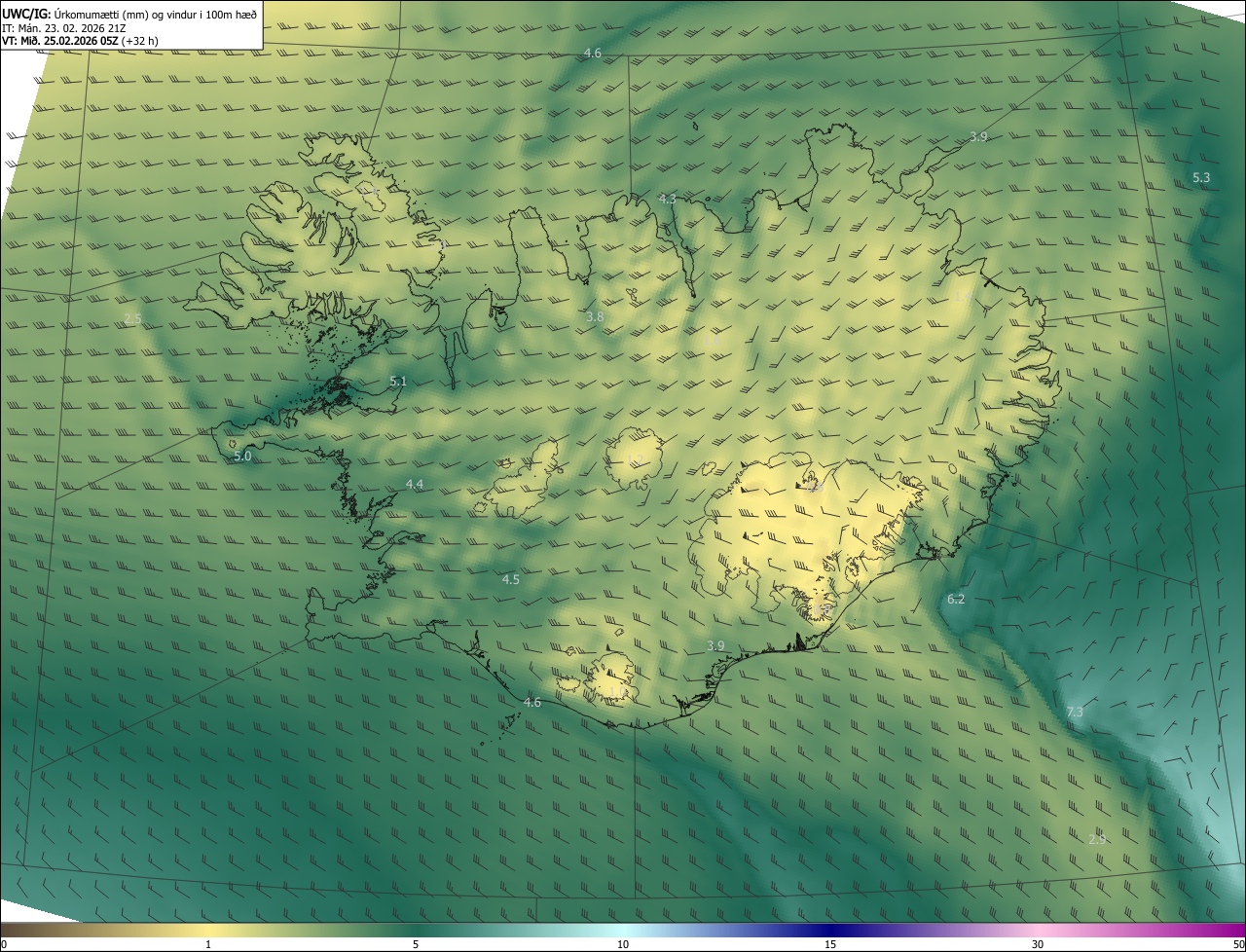Image resolution: width=1246 pixels, height=952 pixels.
Task: Click the color scale tick label 1
Action: (x=208, y=944)
